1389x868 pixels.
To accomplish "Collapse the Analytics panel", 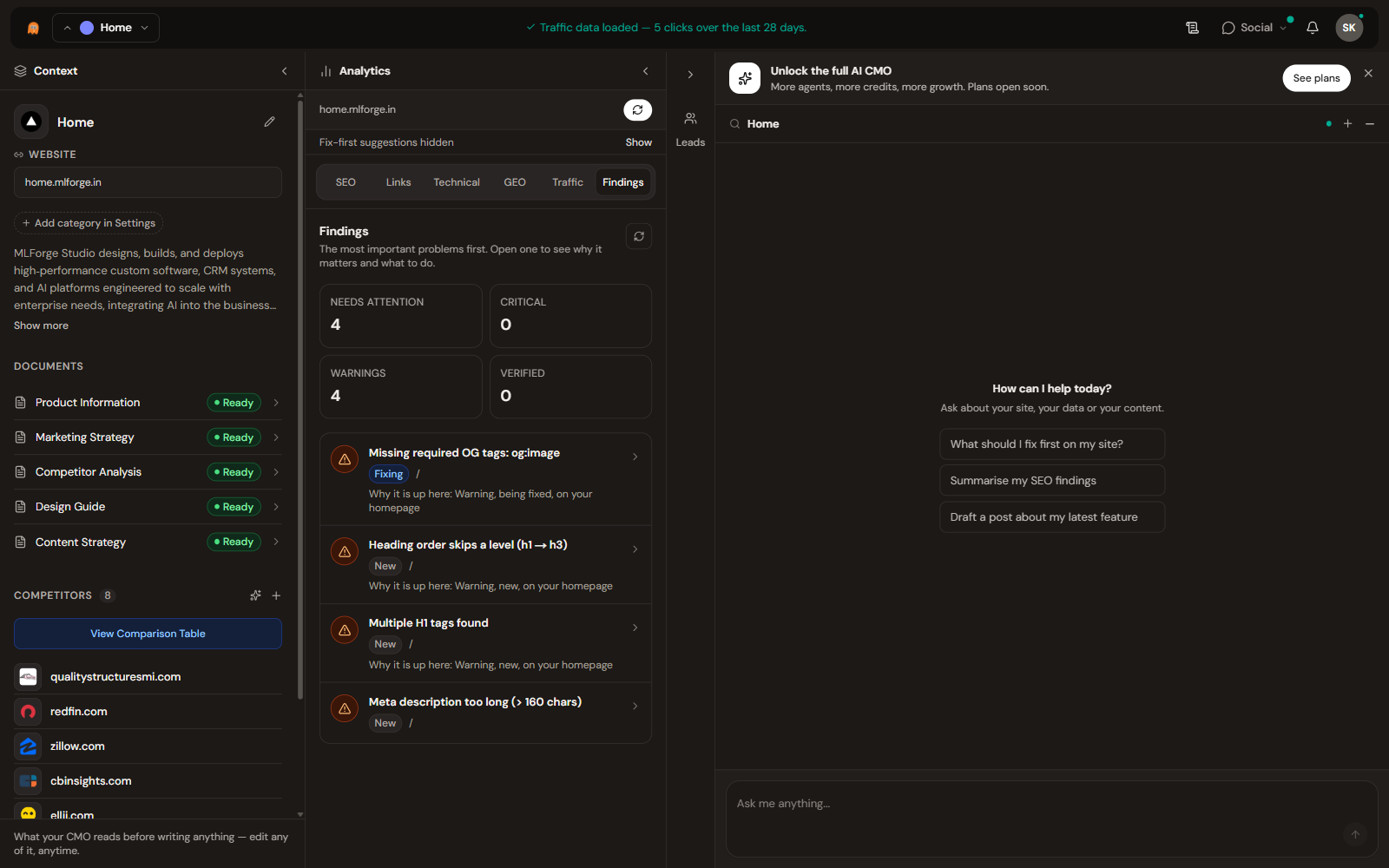I will coord(645,71).
